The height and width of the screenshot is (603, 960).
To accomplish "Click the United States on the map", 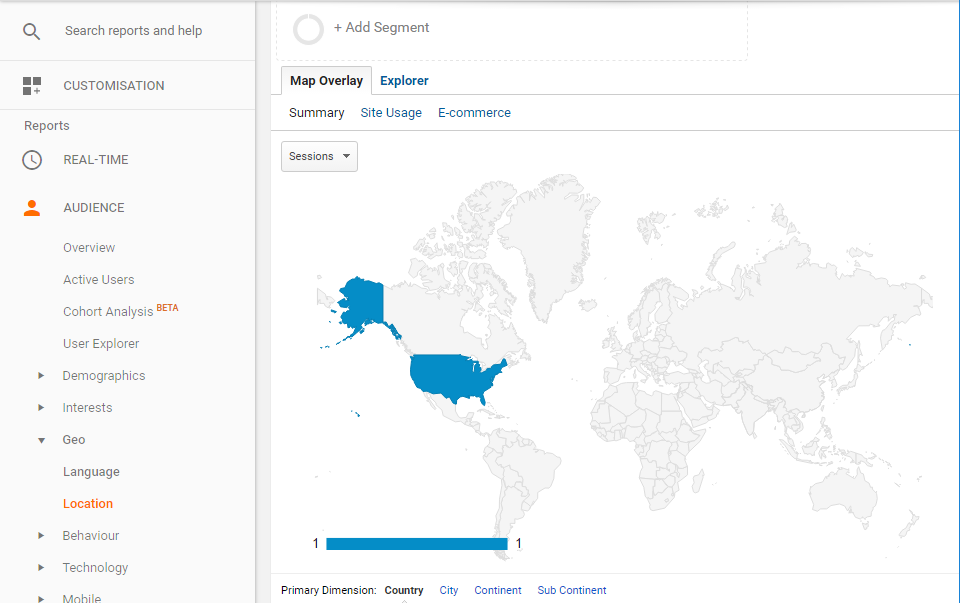I will pyautogui.click(x=455, y=377).
